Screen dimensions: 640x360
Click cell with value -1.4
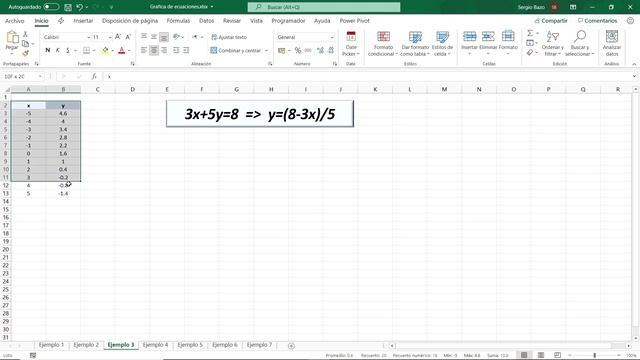coord(63,193)
